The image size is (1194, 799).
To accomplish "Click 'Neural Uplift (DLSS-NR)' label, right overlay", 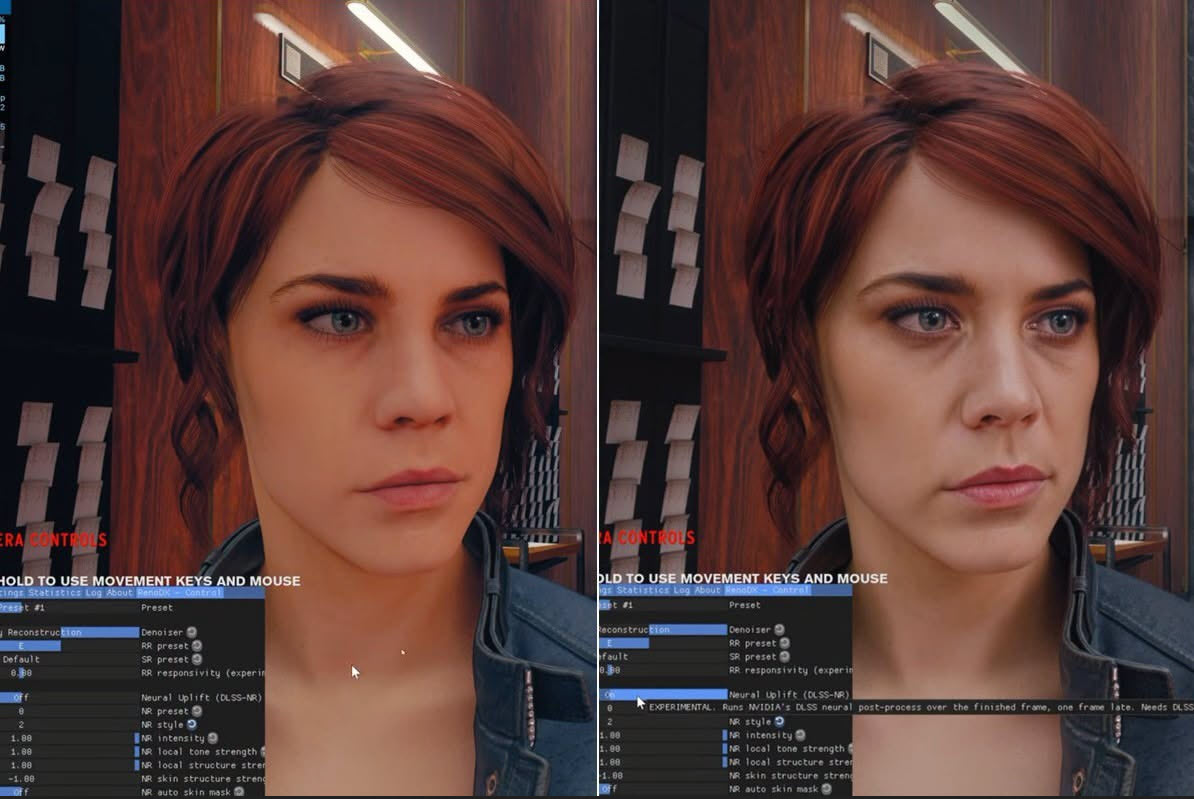I will [789, 695].
